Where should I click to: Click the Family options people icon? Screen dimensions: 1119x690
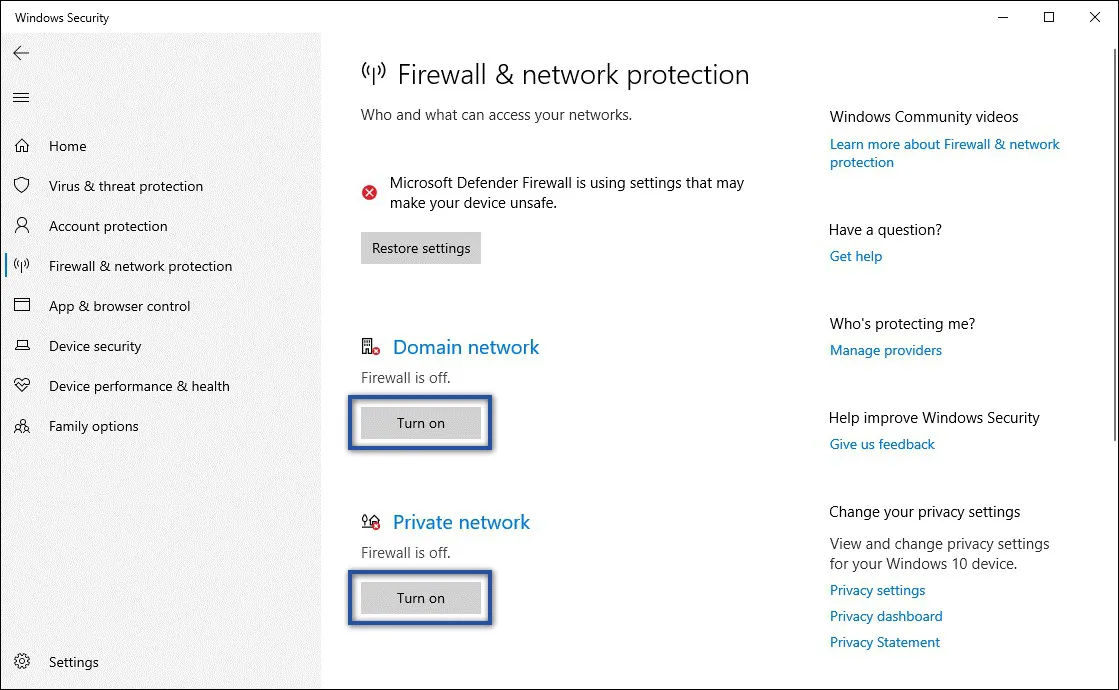[x=22, y=426]
